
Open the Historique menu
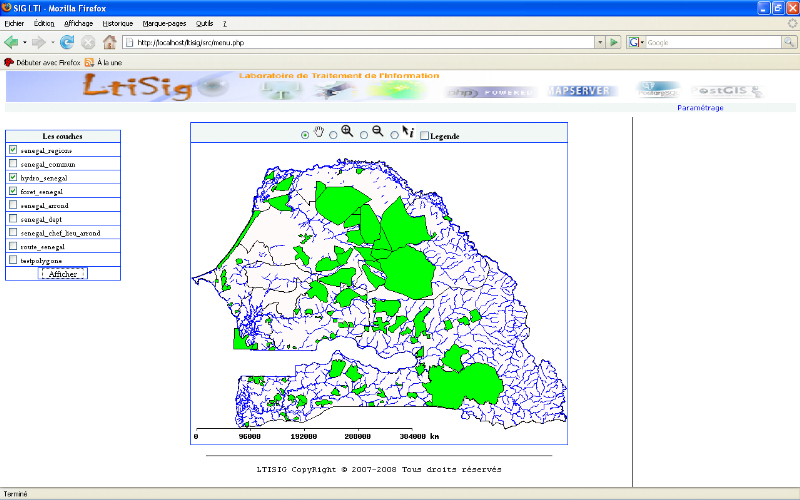pyautogui.click(x=117, y=22)
